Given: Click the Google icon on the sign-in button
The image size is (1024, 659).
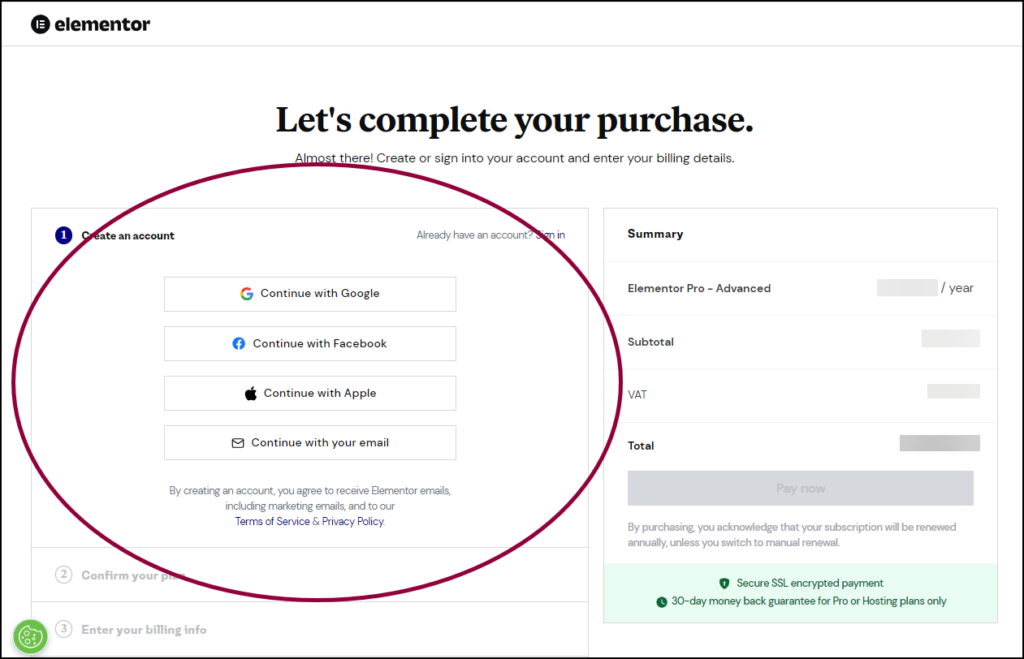Looking at the screenshot, I should 247,293.
